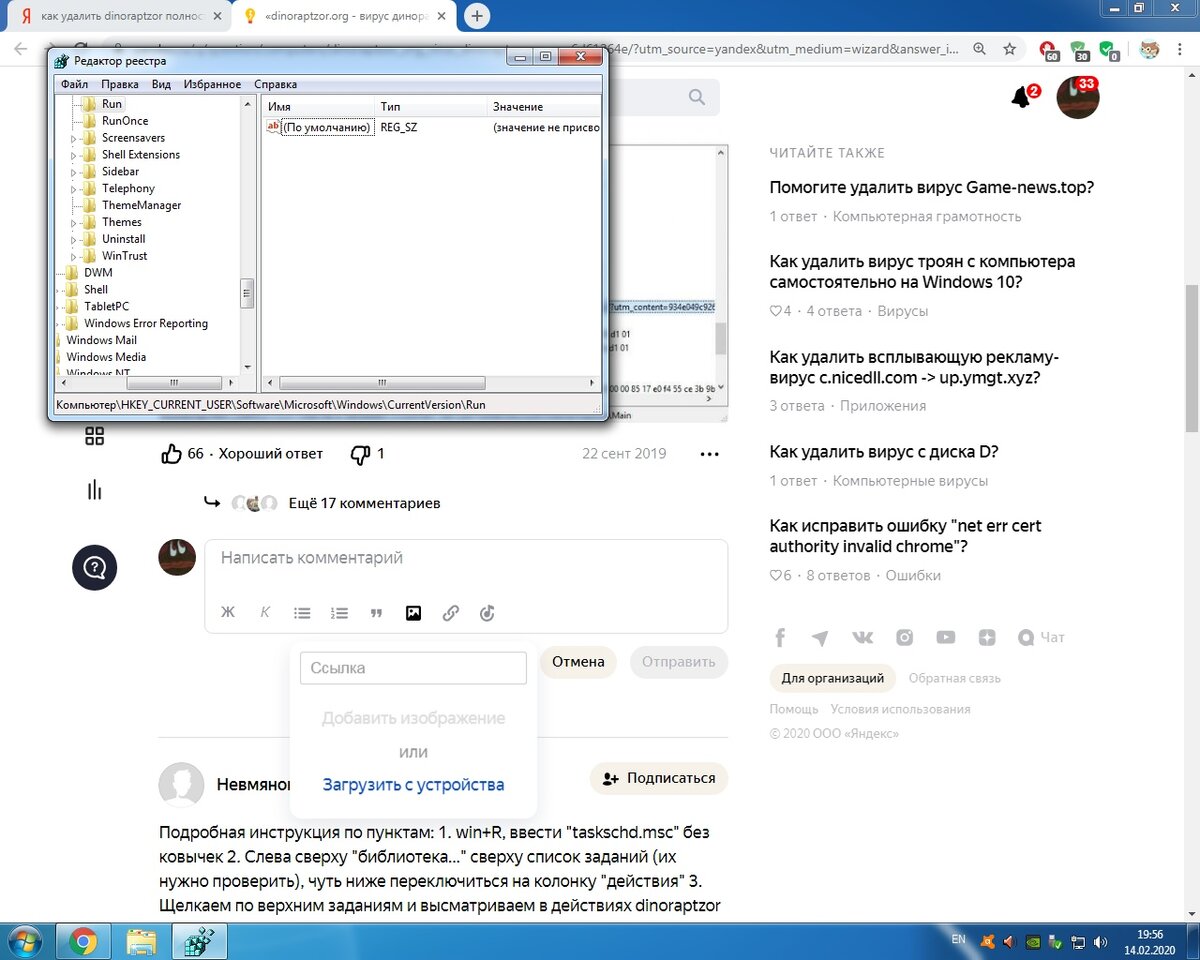Click the thumbs-up like icon
Screen dimensions: 1200x960
click(171, 454)
